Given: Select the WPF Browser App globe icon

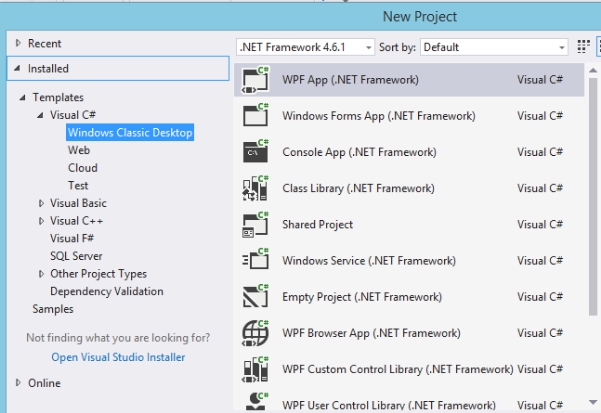Looking at the screenshot, I should [255, 333].
